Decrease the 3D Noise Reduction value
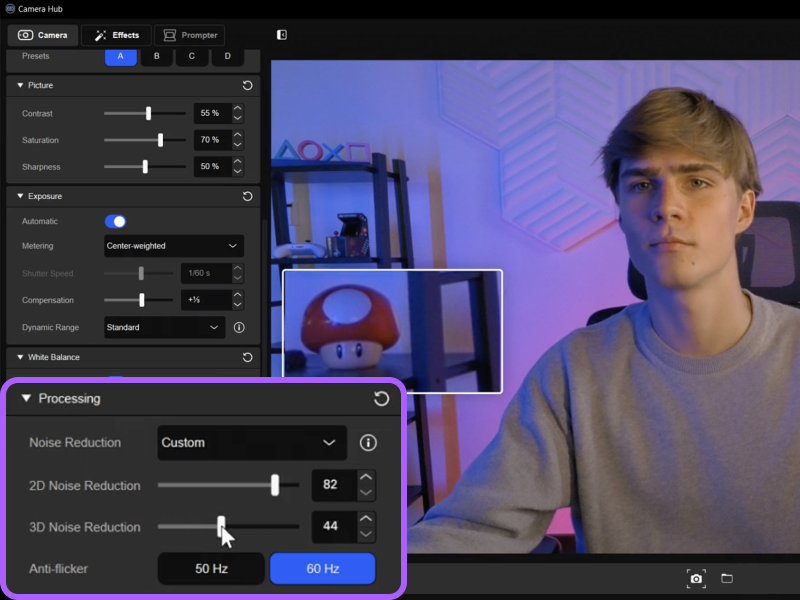Viewport: 800px width, 600px height. pos(365,534)
